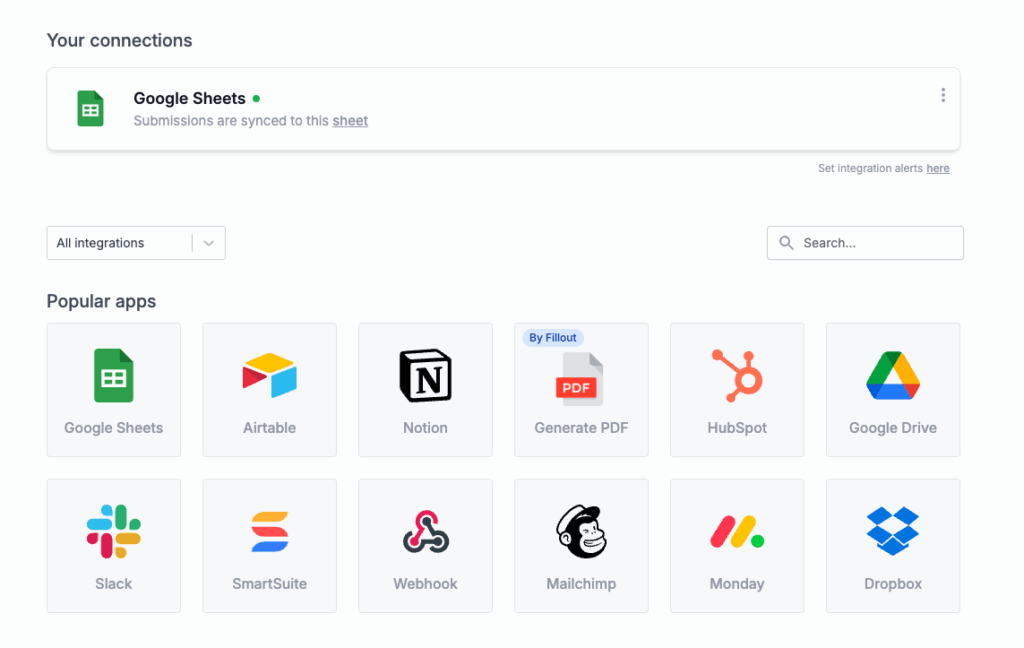Open the three-dot menu for Google Sheets connection
The image size is (1024, 648).
pyautogui.click(x=943, y=95)
